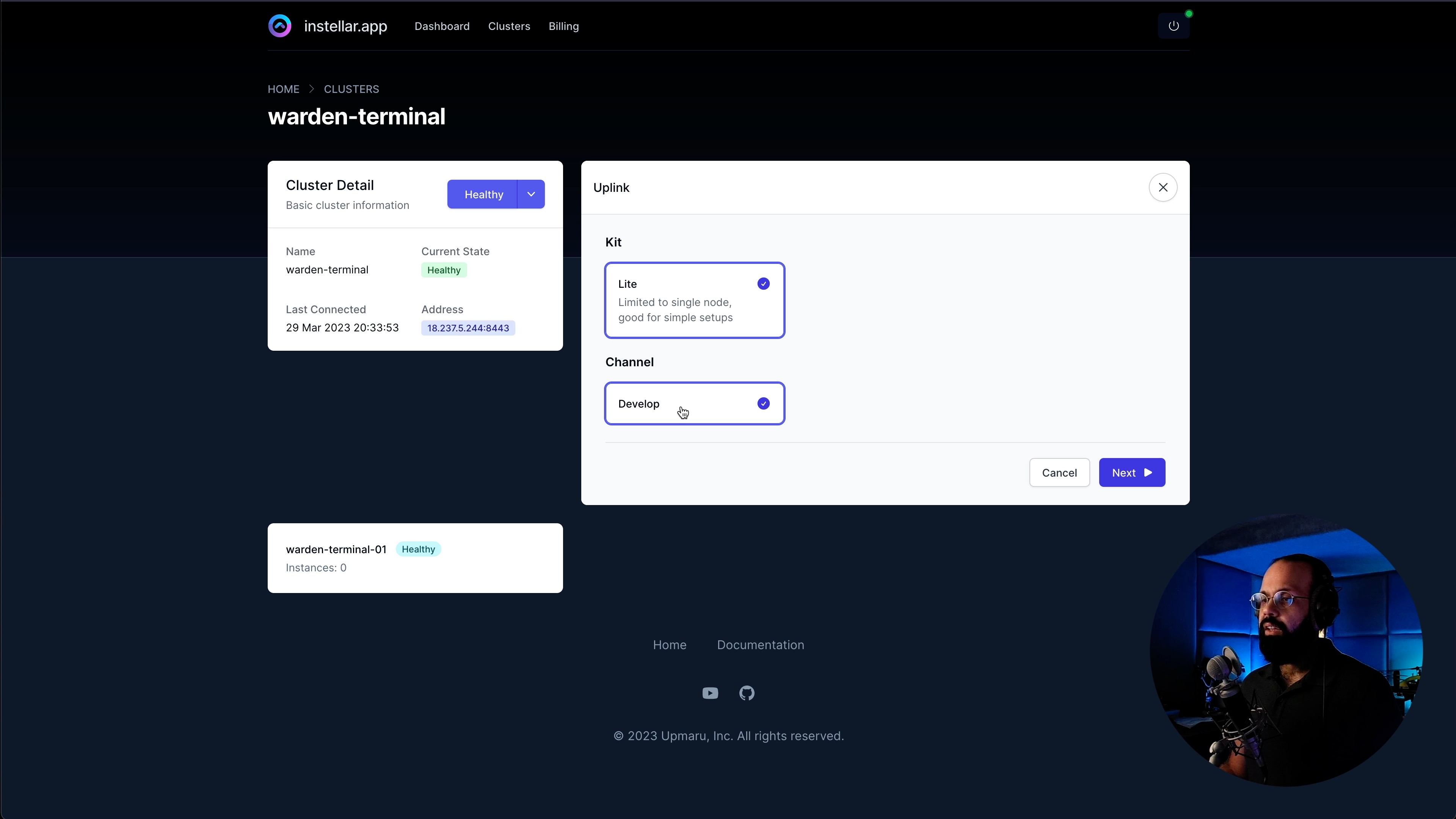Click the breadcrumb chevron after HOME
1456x819 pixels.
point(311,89)
